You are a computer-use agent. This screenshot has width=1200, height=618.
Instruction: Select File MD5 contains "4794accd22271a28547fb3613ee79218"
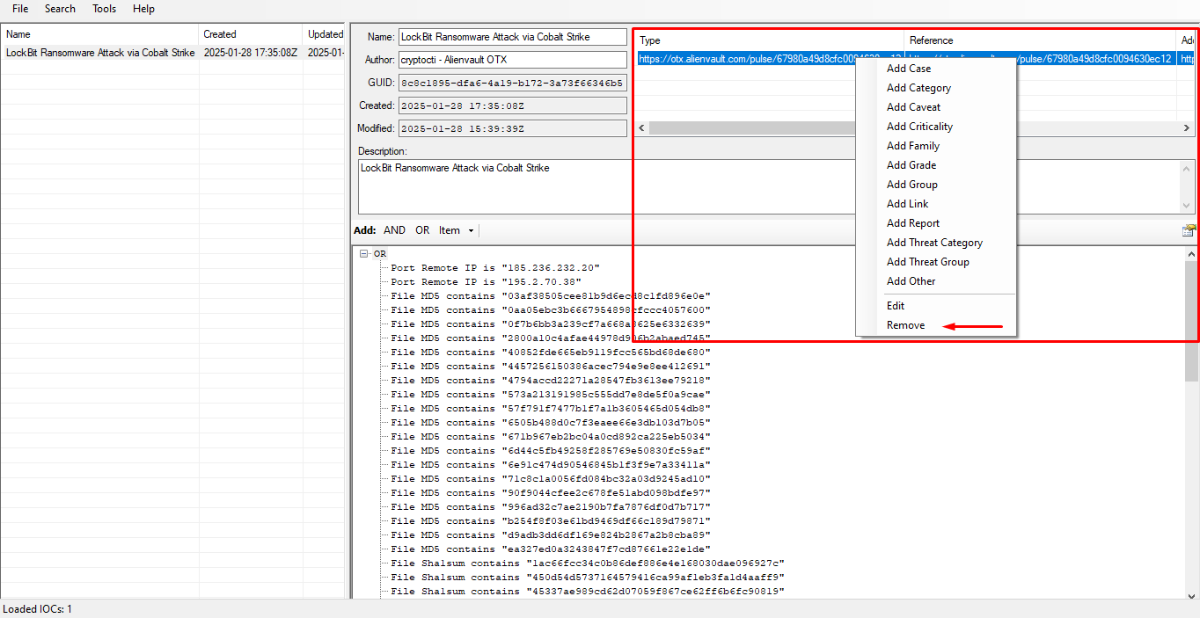click(x=551, y=380)
